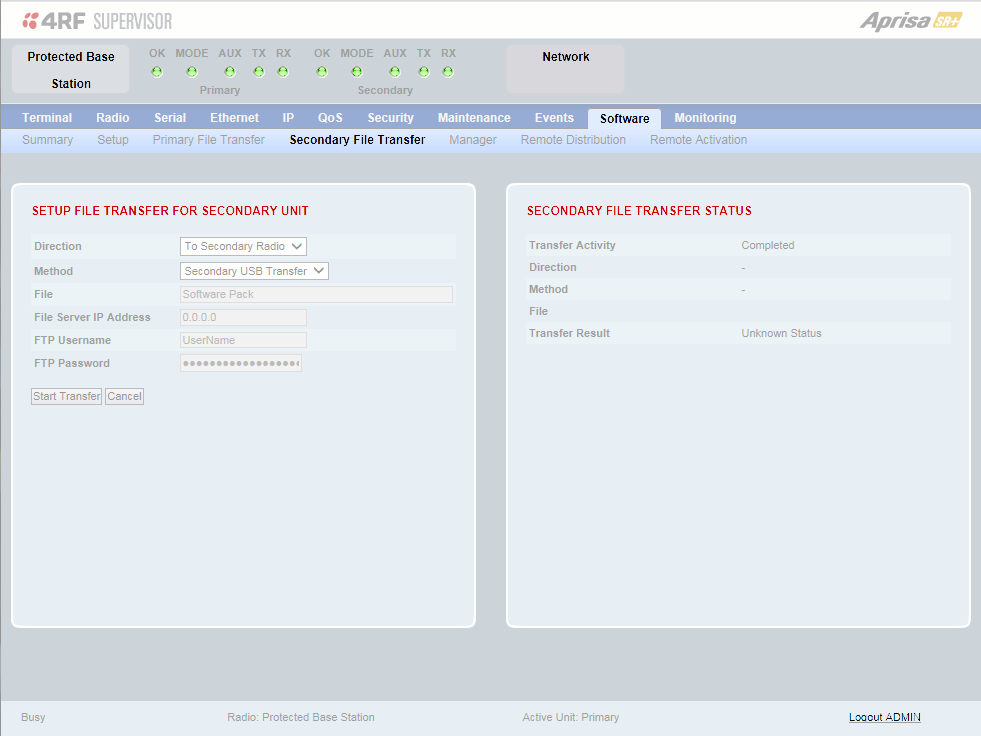Focus the File Server IP Address field
The height and width of the screenshot is (736, 981).
tap(243, 317)
